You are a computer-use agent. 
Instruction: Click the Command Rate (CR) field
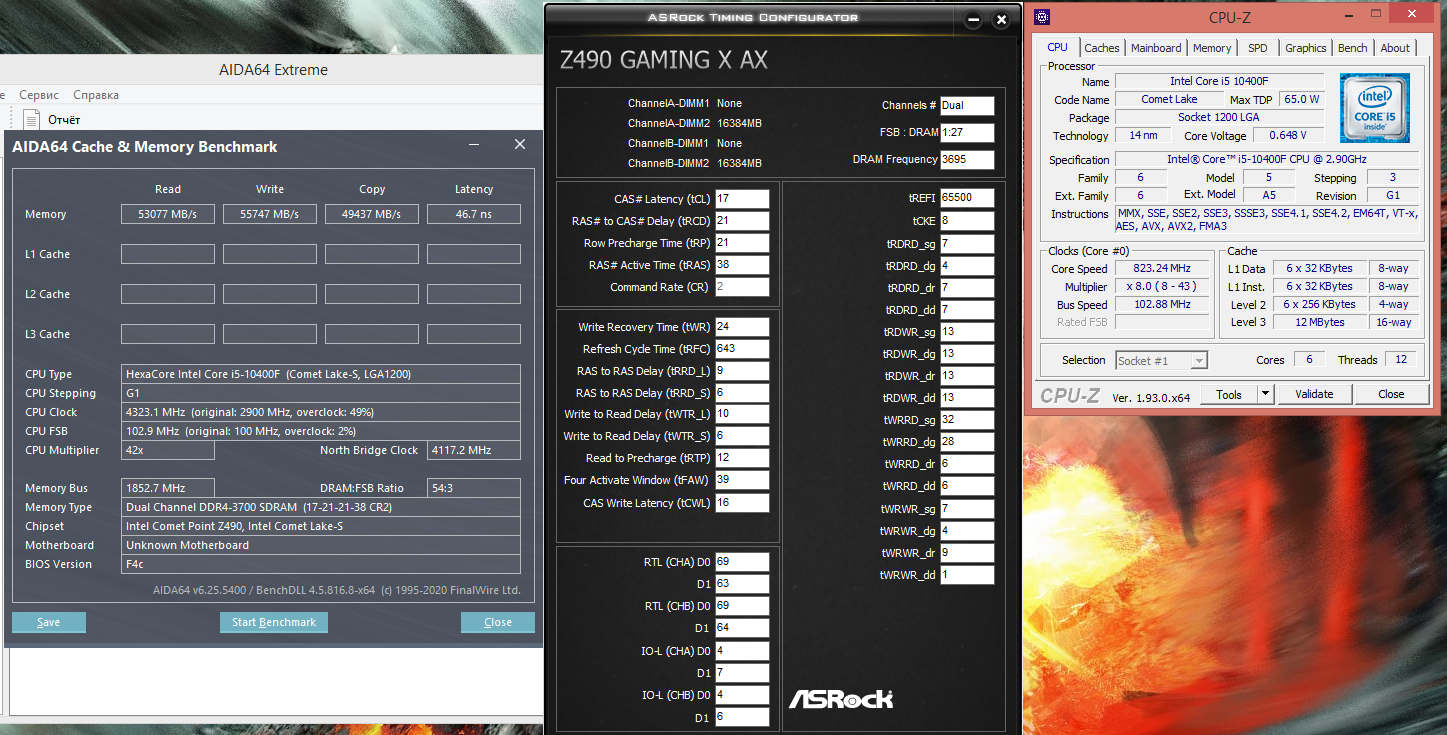pyautogui.click(x=743, y=287)
